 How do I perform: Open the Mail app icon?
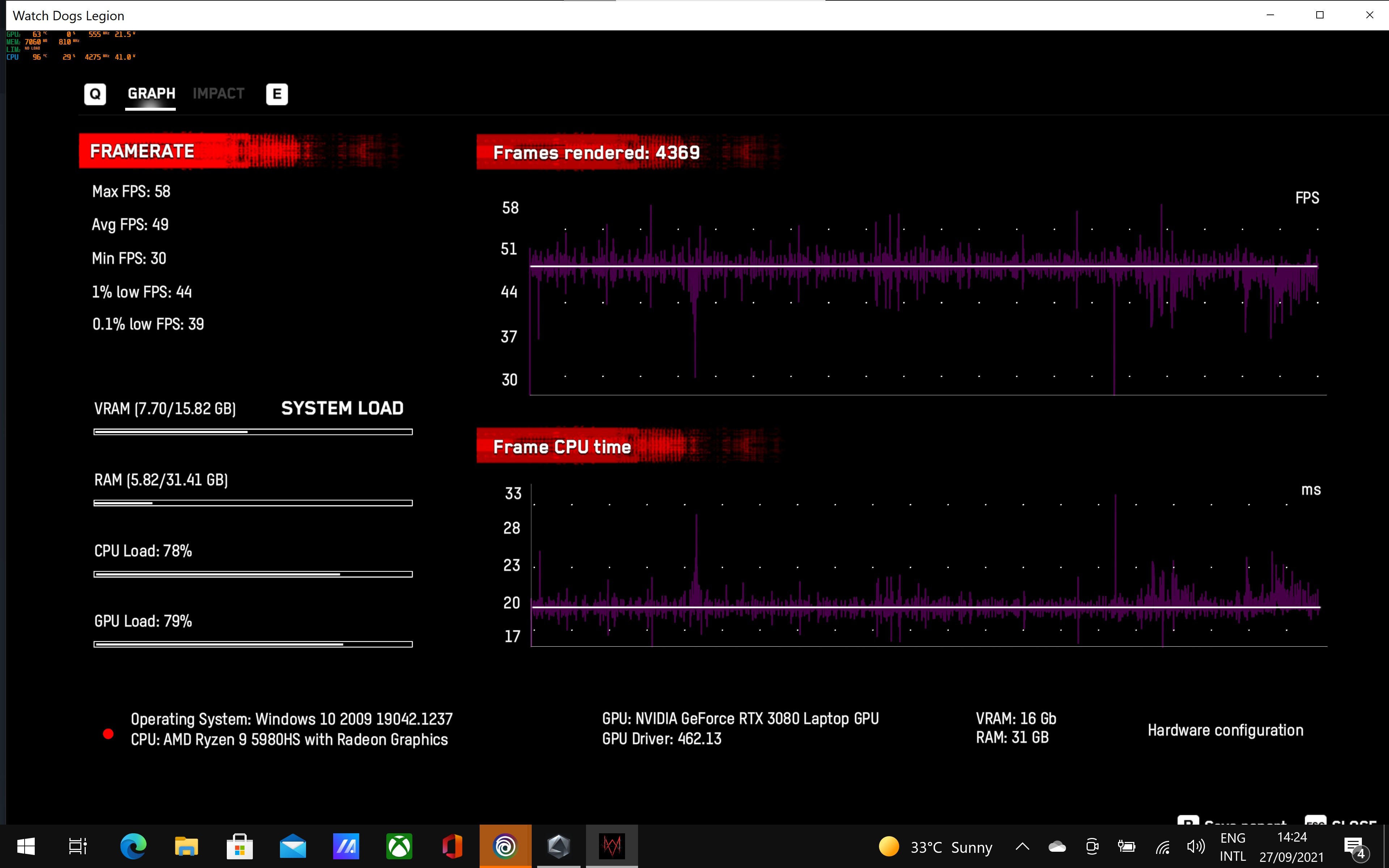[x=293, y=846]
